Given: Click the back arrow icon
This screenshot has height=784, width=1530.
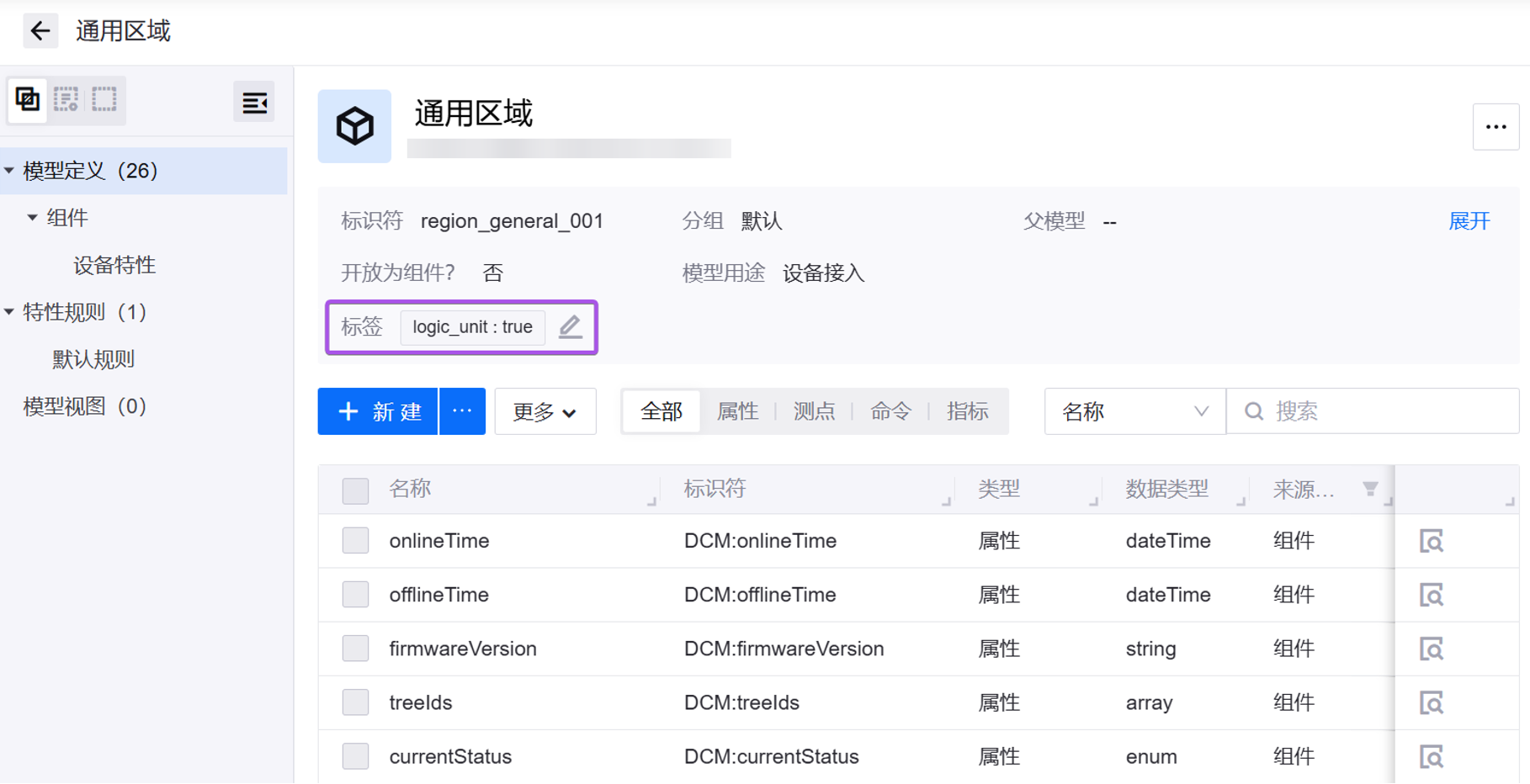Looking at the screenshot, I should pos(40,31).
